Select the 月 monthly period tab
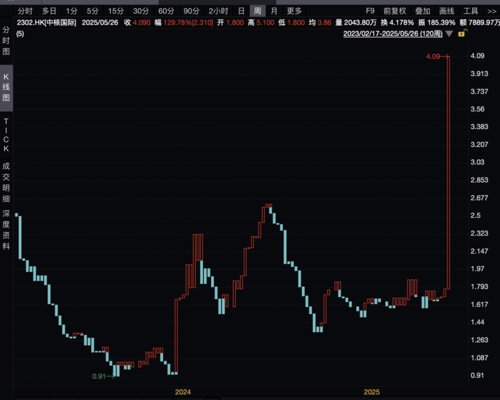The width and height of the screenshot is (500, 400). click(x=274, y=11)
